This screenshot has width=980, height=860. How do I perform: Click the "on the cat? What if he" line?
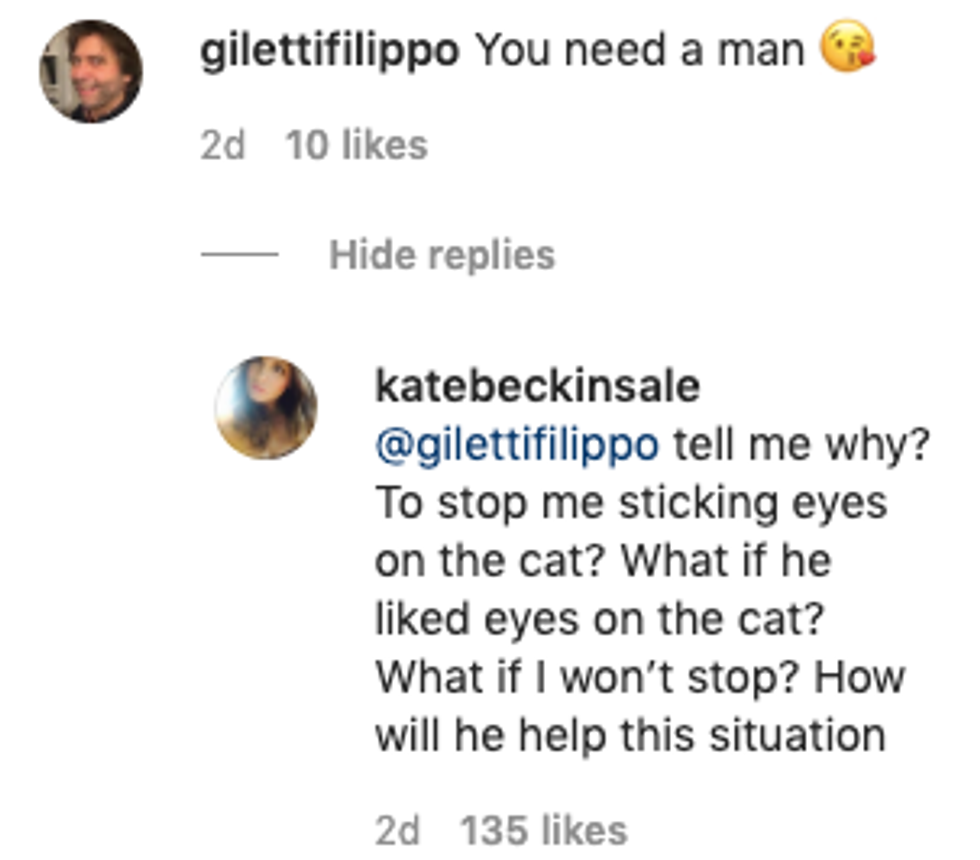click(603, 561)
